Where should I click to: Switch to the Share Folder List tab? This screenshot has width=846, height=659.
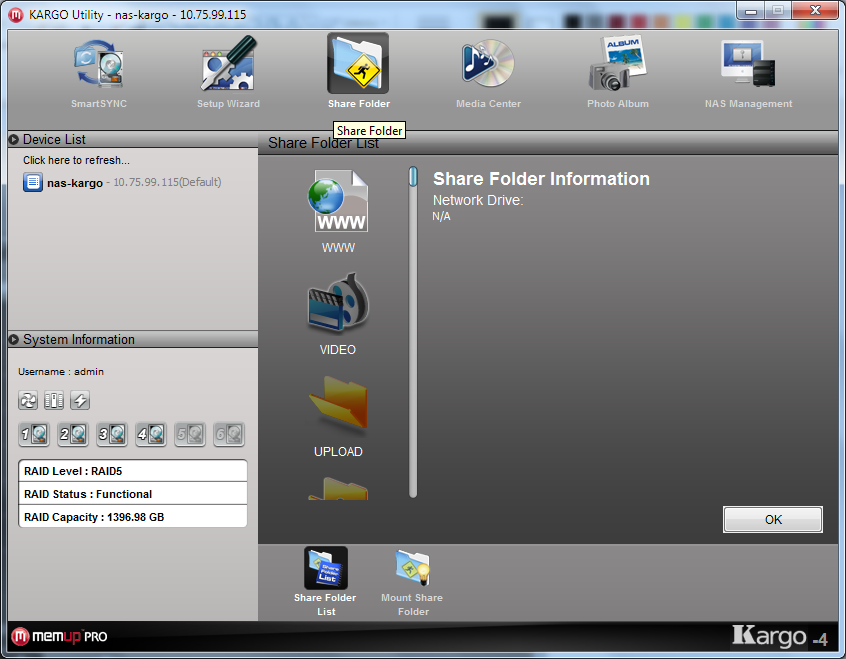(325, 582)
